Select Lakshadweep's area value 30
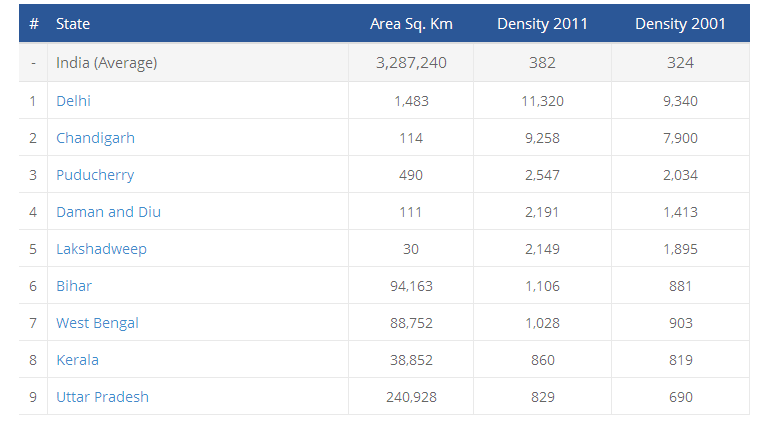The image size is (761, 433). point(411,250)
